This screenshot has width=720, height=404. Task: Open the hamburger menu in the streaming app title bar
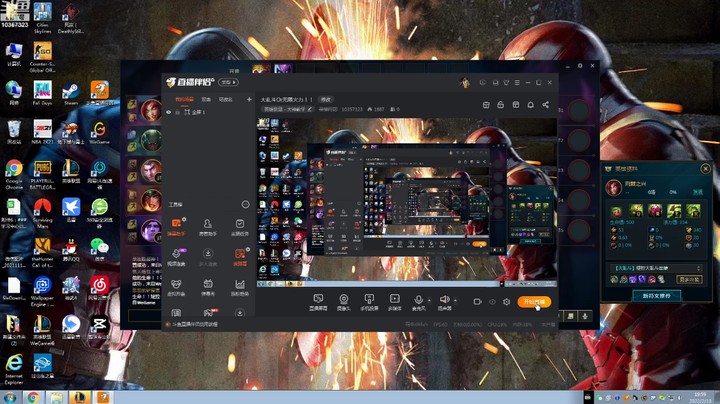coord(517,83)
